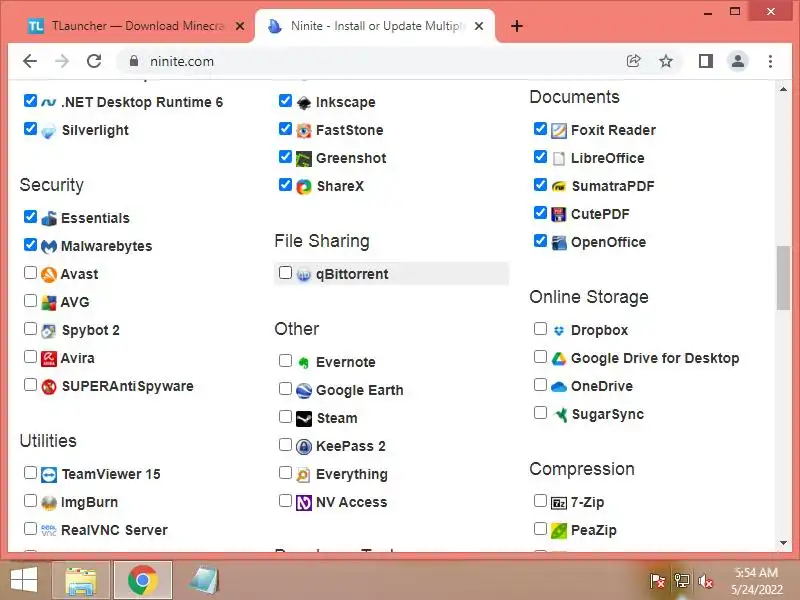Image resolution: width=800 pixels, height=600 pixels.
Task: Bookmark this page with the star icon
Action: click(x=666, y=61)
